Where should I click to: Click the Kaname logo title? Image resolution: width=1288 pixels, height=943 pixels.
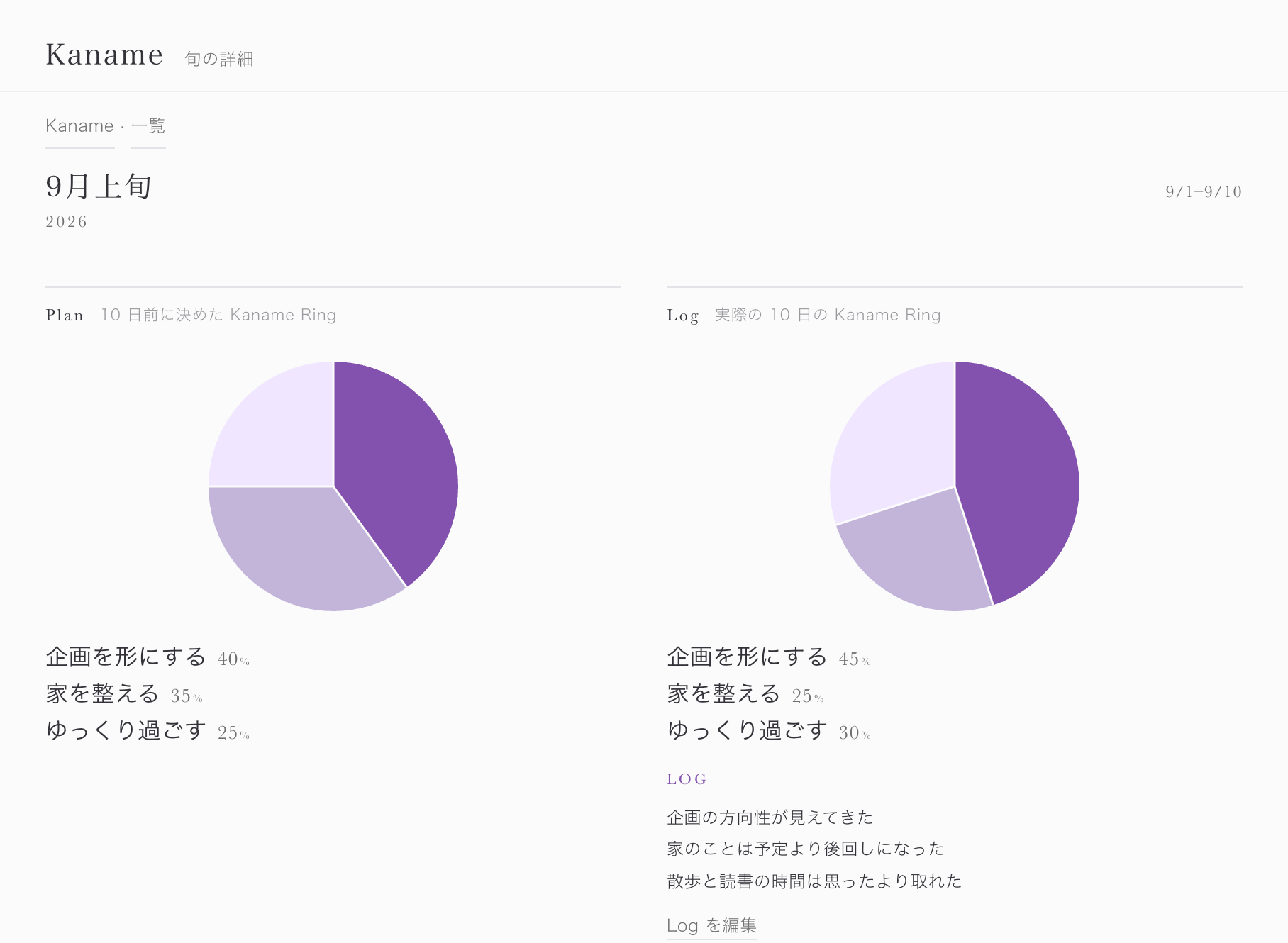pyautogui.click(x=104, y=55)
